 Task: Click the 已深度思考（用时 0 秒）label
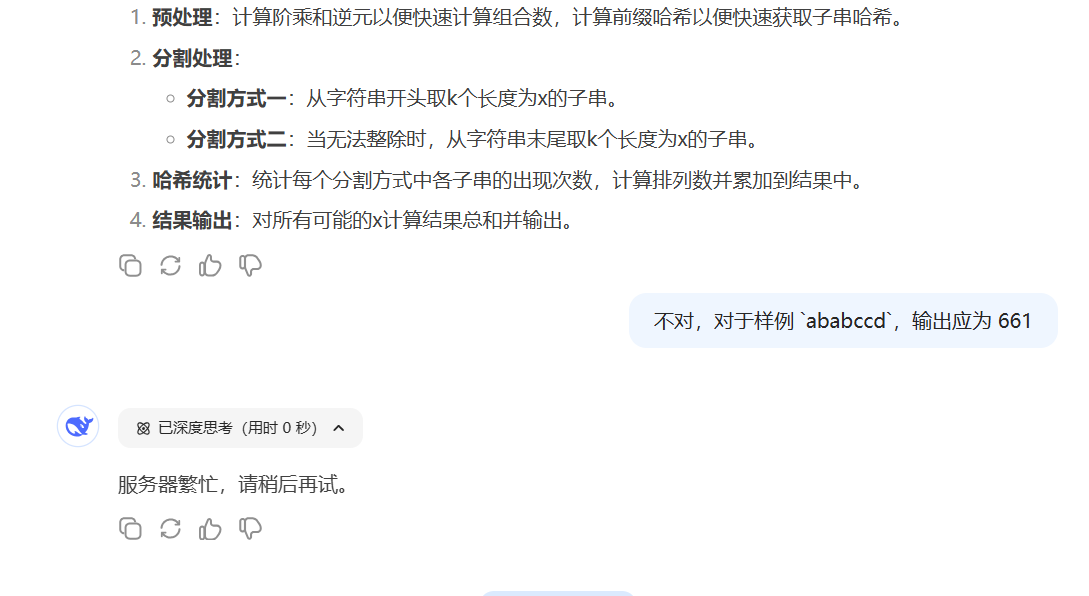click(x=238, y=428)
